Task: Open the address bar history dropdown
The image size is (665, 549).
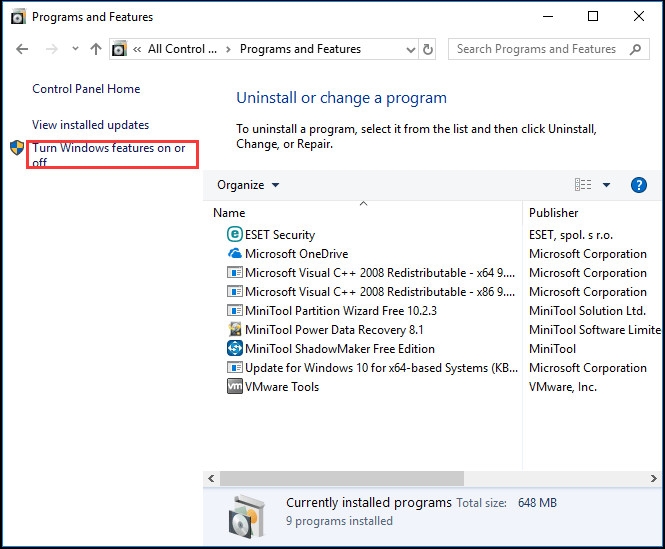Action: (411, 50)
